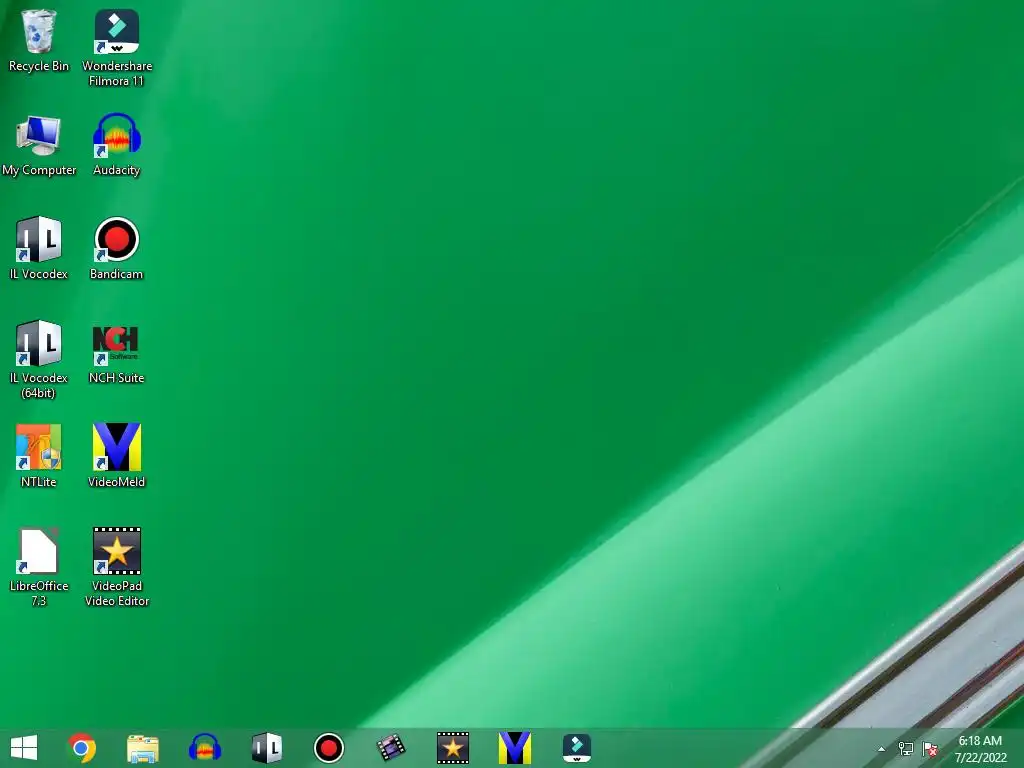Select the LibreOffice 7.3 desktop shortcut
This screenshot has height=768, width=1024.
point(39,567)
